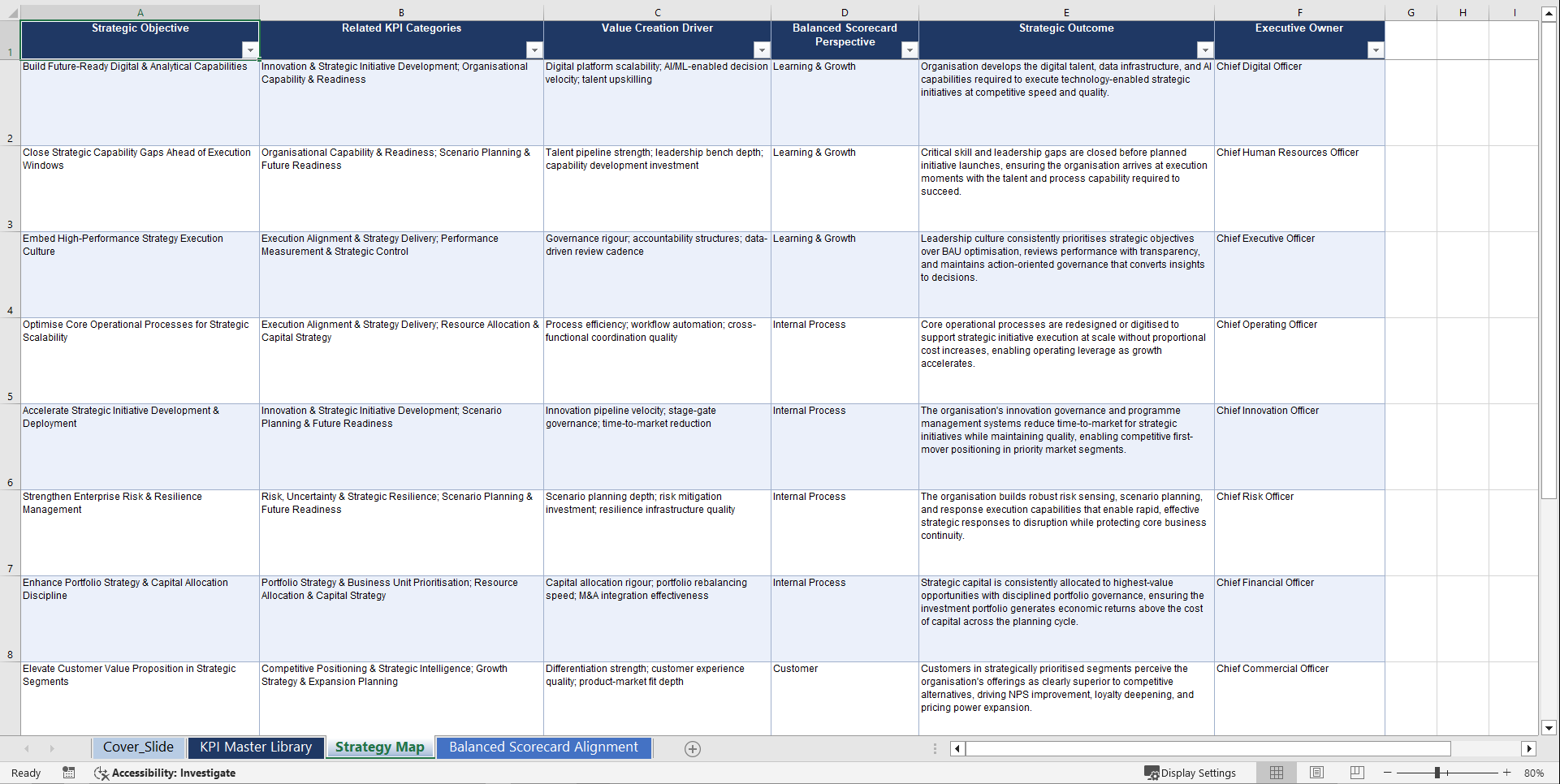
Task: Click the previous sheet navigation arrow
Action: 27,748
